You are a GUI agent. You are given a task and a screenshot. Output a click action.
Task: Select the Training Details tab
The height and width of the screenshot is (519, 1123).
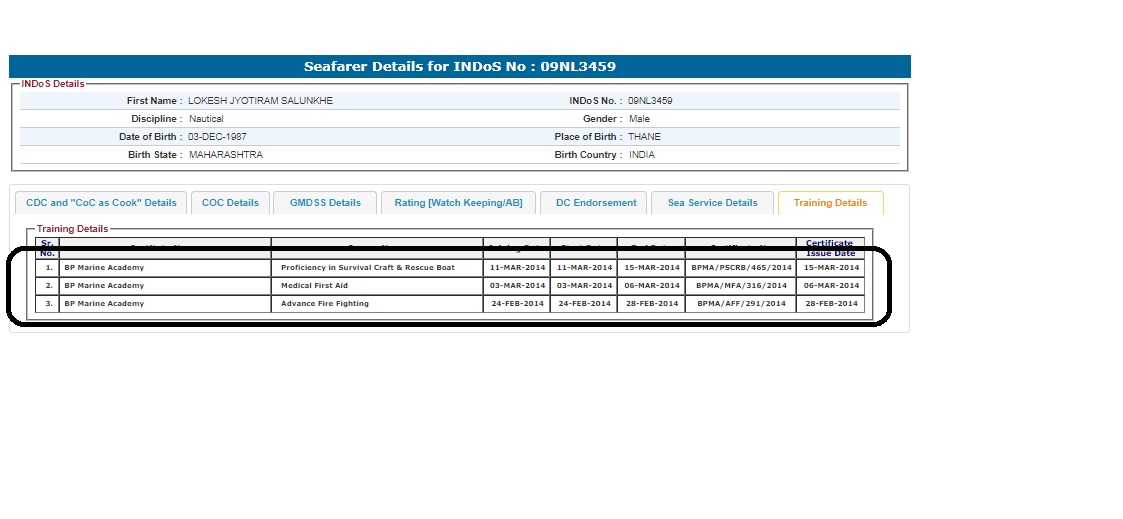coord(830,203)
